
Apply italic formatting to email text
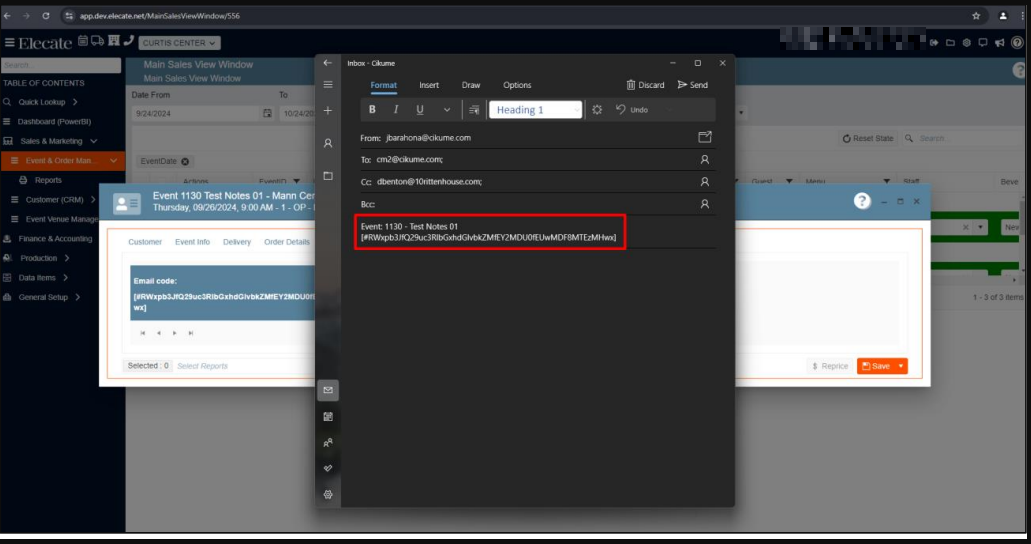pos(396,110)
